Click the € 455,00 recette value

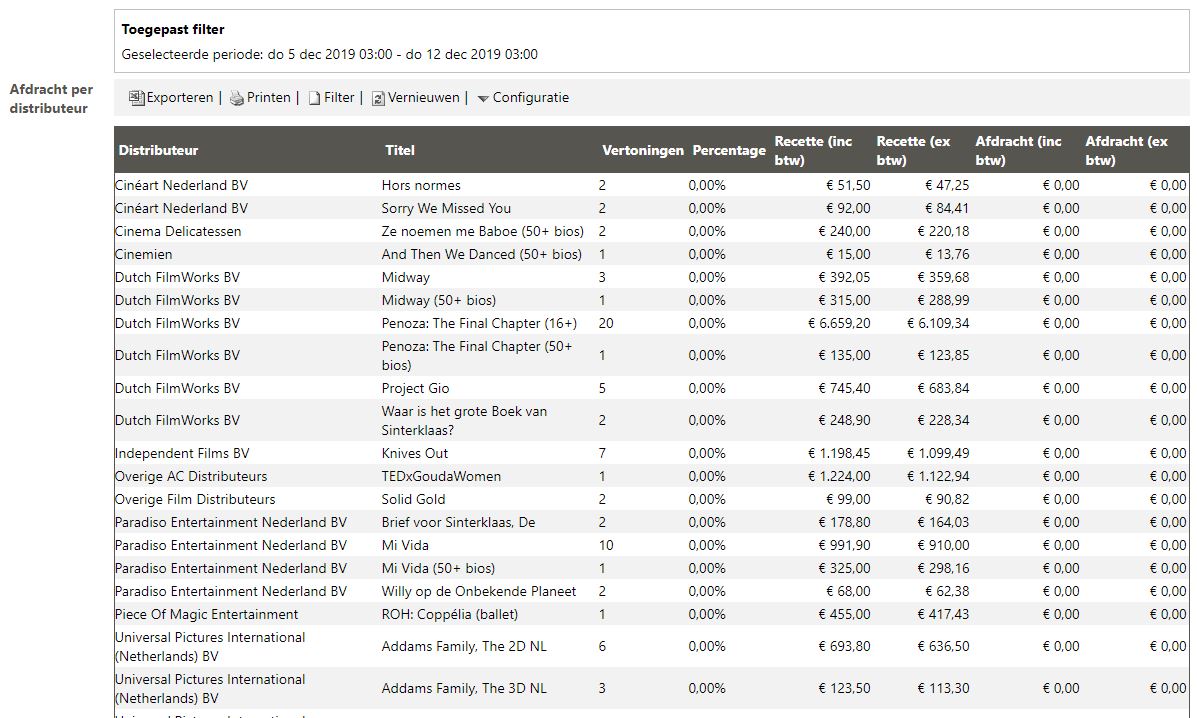click(844, 614)
